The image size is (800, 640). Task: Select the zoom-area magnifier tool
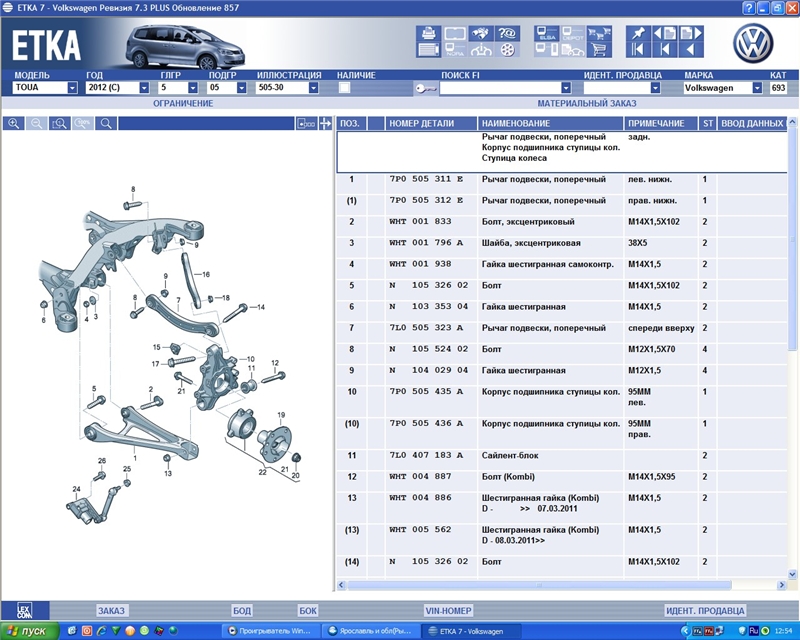(x=60, y=124)
